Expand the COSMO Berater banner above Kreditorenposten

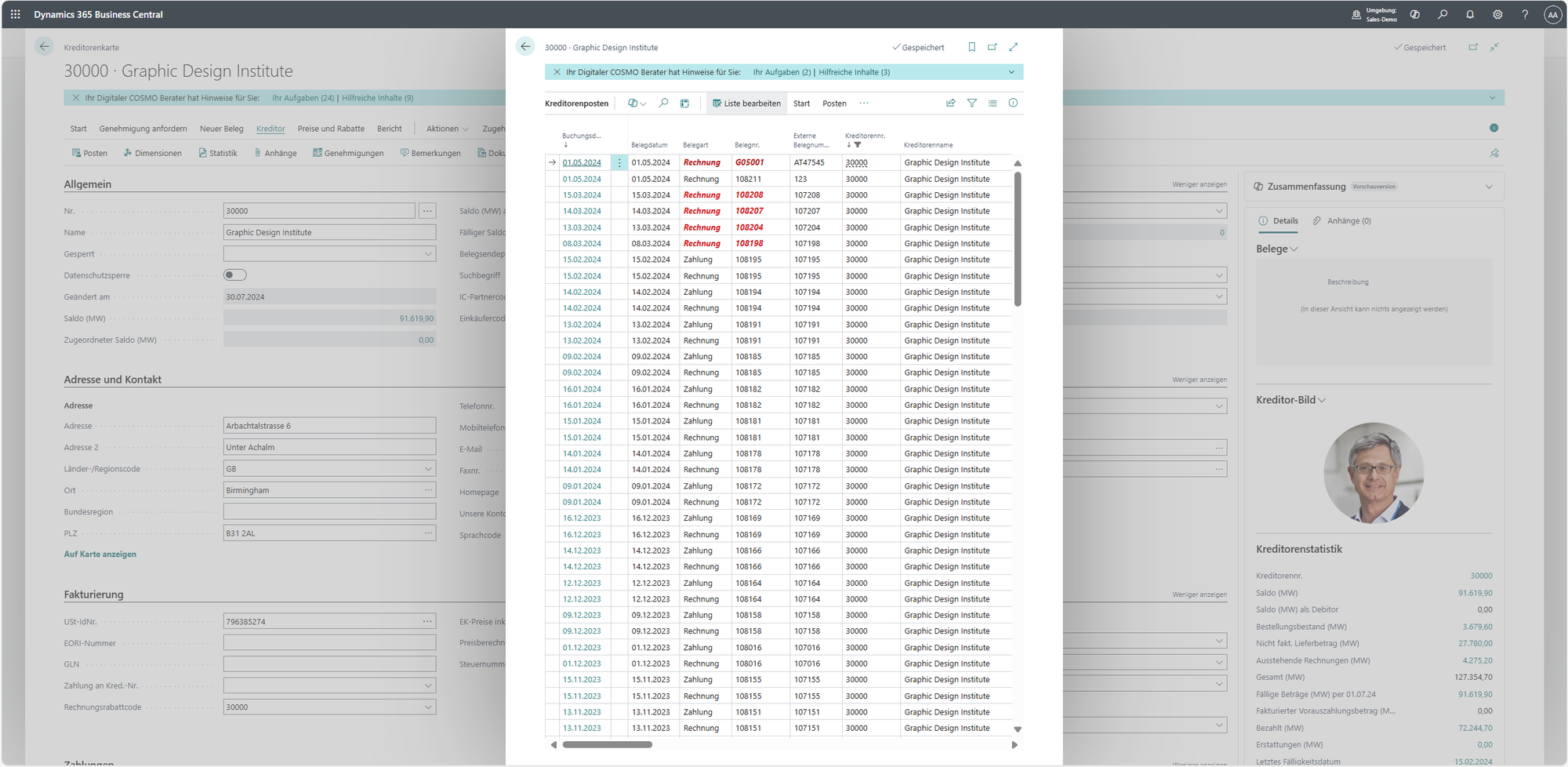1011,72
